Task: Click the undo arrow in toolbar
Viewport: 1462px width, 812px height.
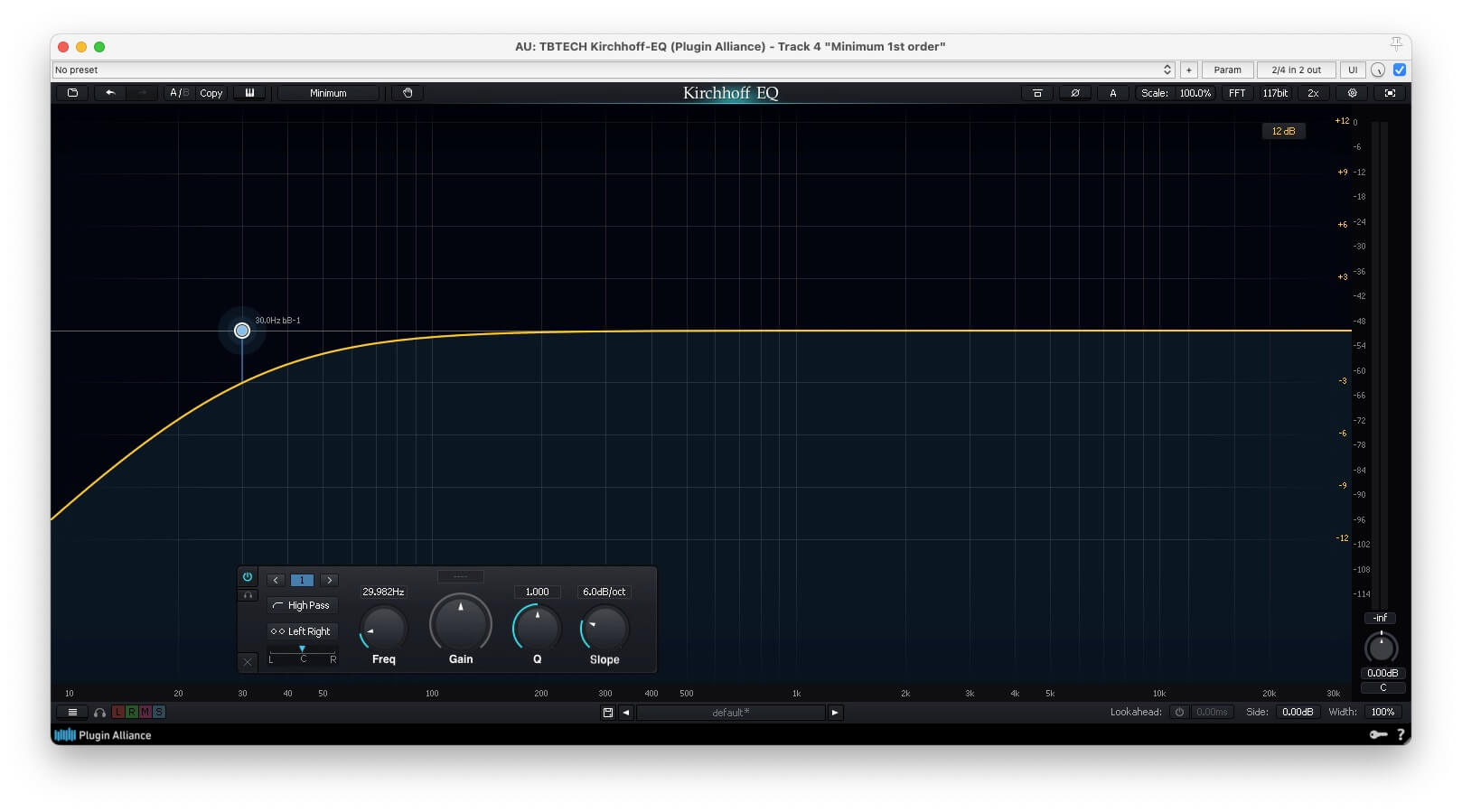Action: [x=110, y=93]
